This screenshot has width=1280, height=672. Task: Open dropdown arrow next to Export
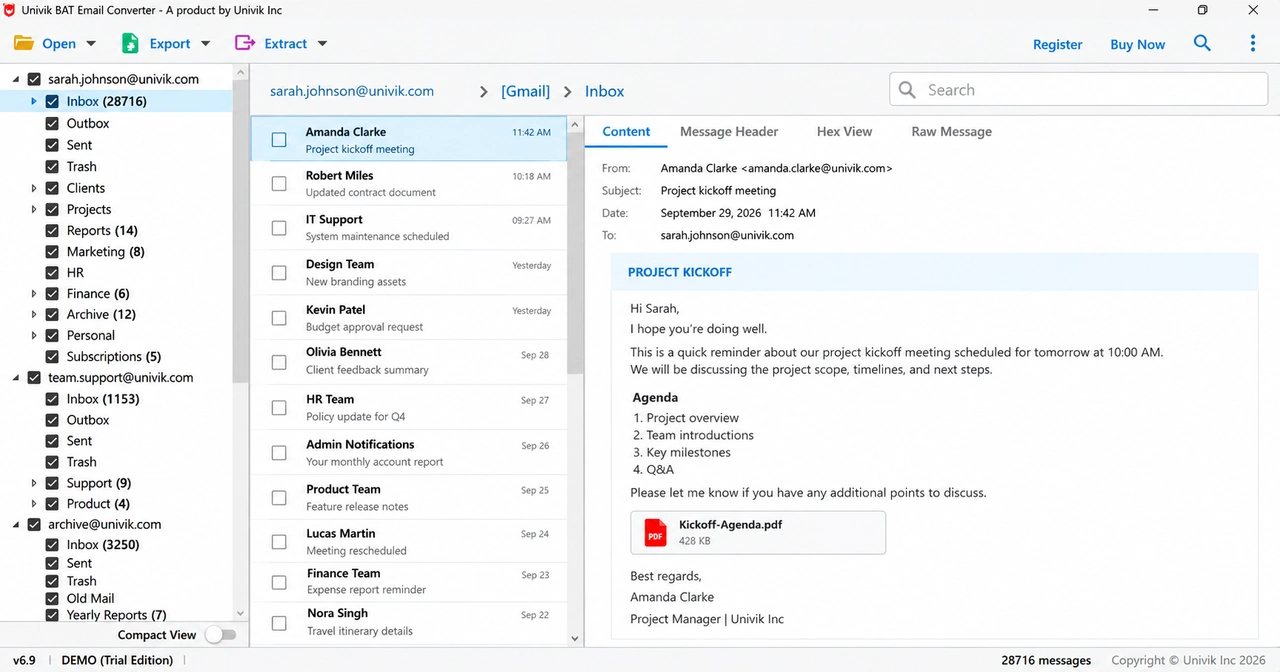click(205, 43)
